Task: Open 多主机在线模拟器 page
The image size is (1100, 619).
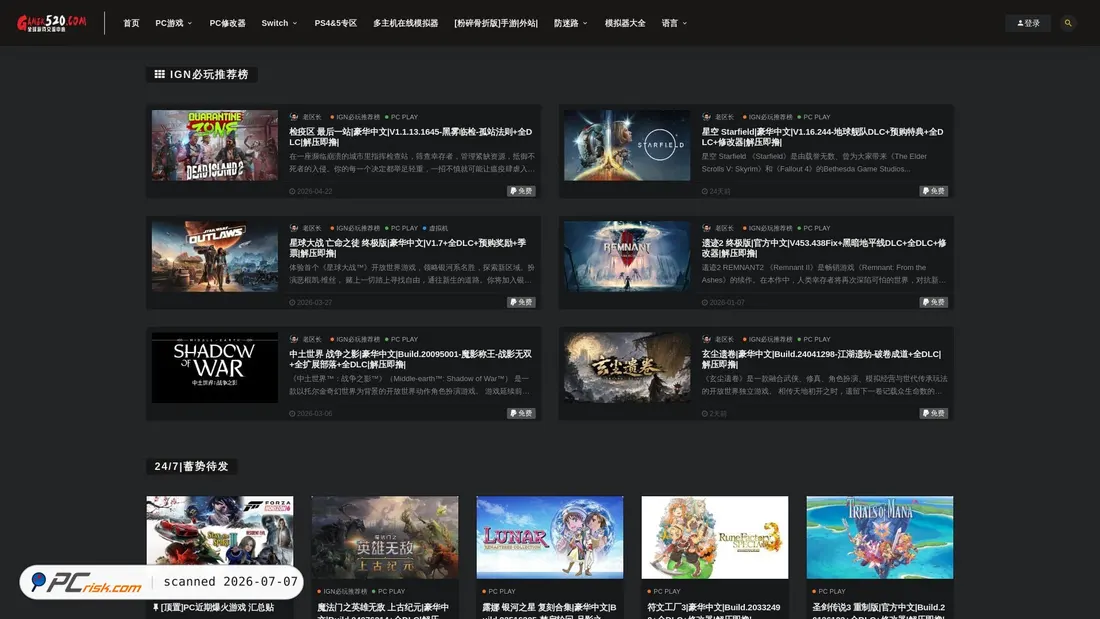Action: click(405, 23)
